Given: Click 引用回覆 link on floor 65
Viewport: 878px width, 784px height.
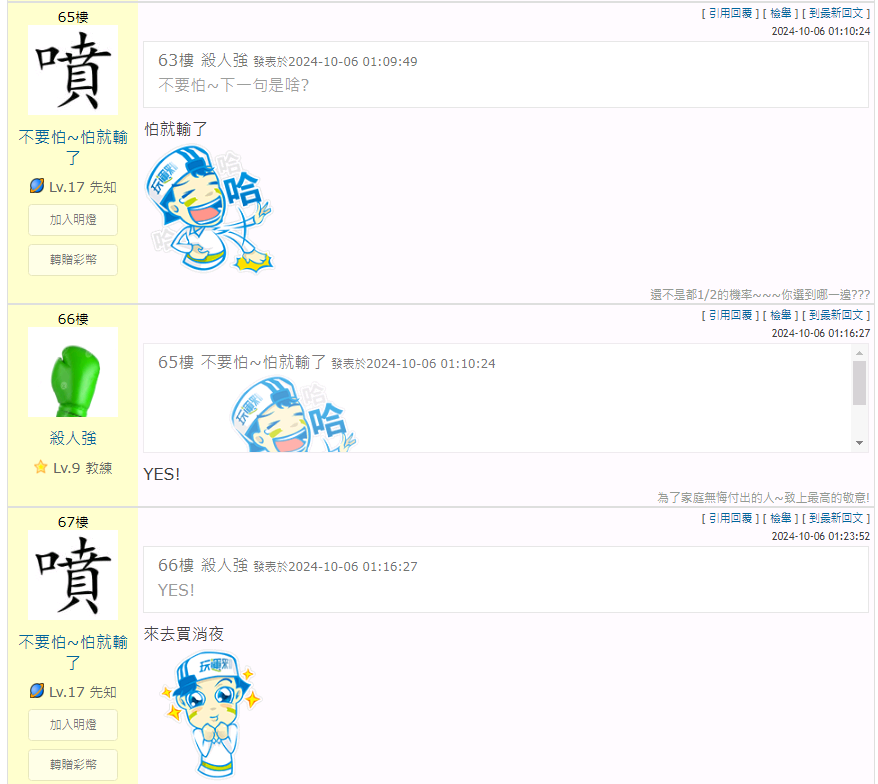Looking at the screenshot, I should click(730, 13).
